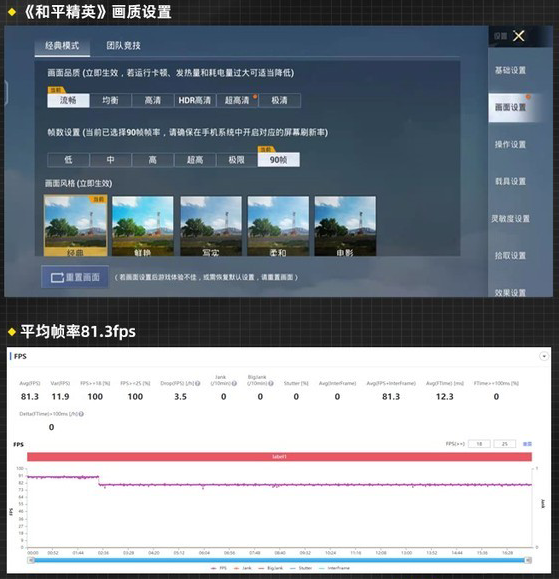
Task: Click help icon beside BigJank (/10min)
Action: pyautogui.click(x=271, y=384)
